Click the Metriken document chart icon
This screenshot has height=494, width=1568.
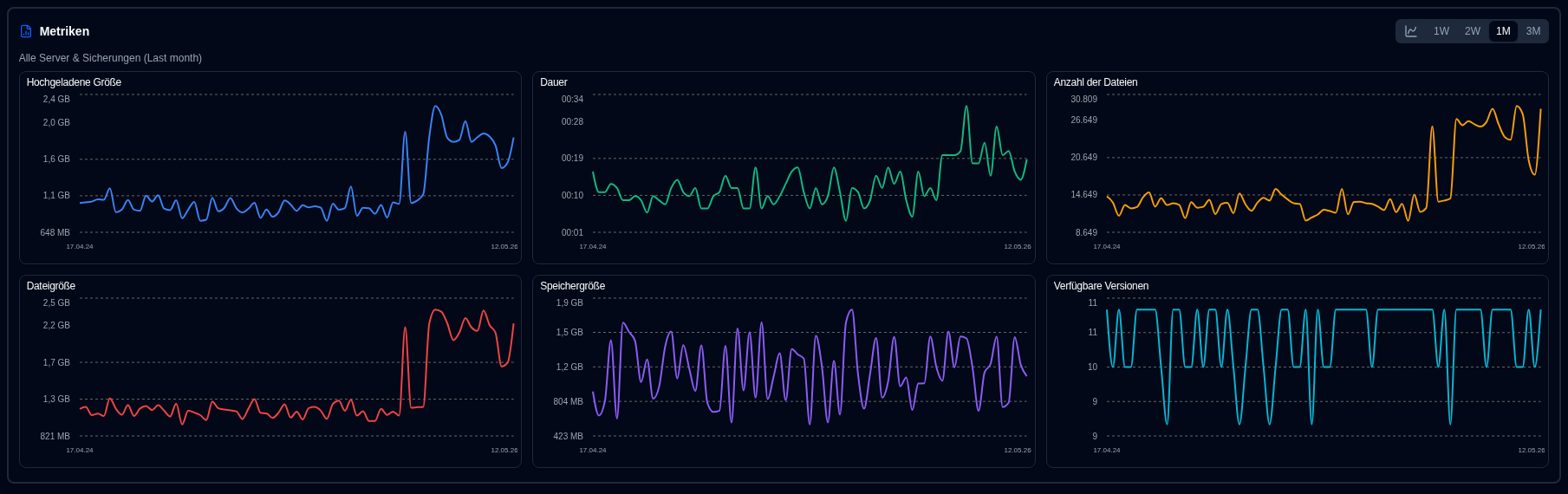click(x=26, y=31)
